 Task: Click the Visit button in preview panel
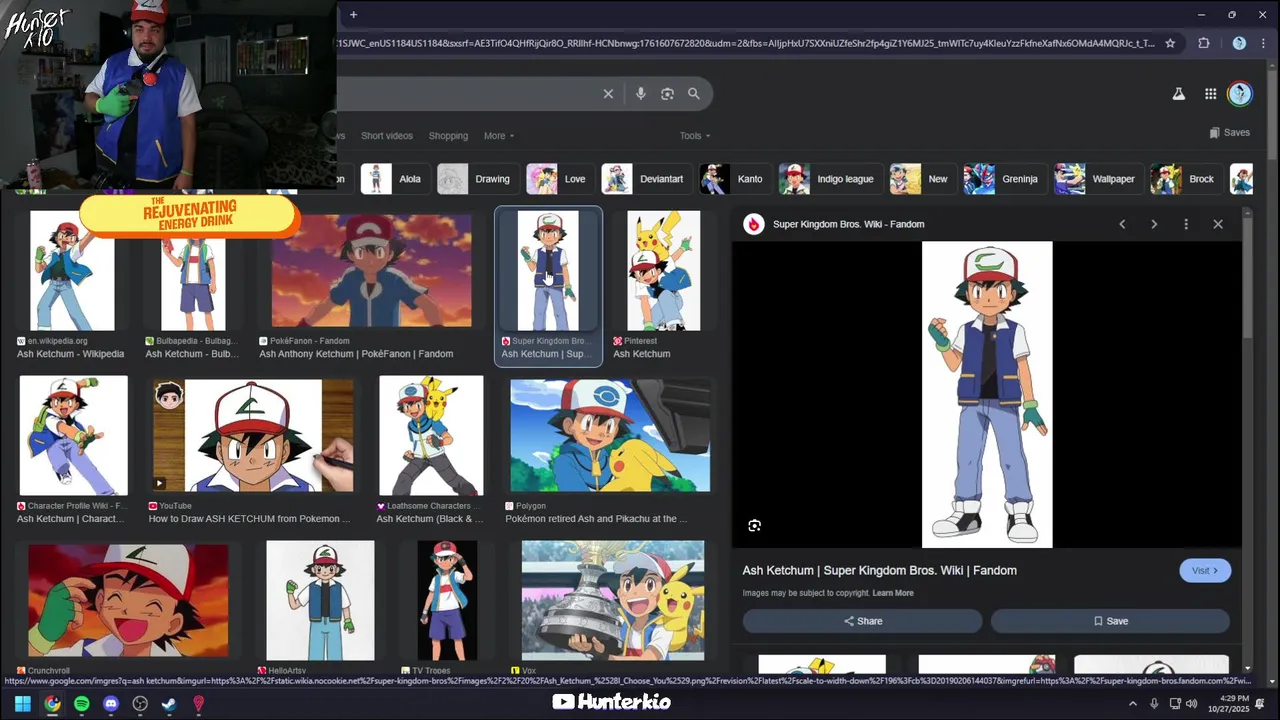[1205, 570]
